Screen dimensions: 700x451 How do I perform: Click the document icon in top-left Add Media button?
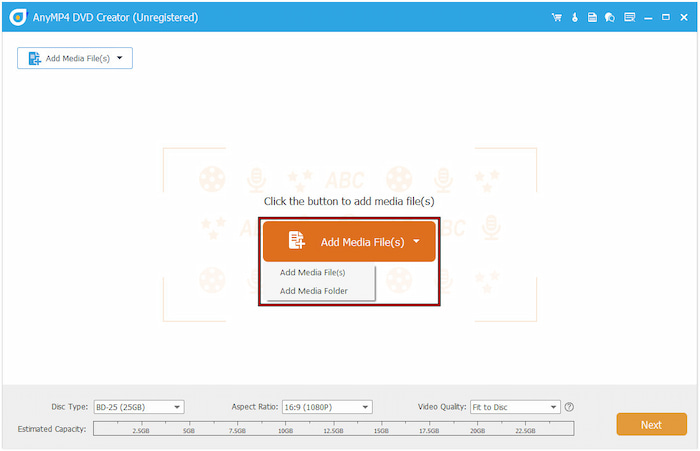tap(35, 59)
